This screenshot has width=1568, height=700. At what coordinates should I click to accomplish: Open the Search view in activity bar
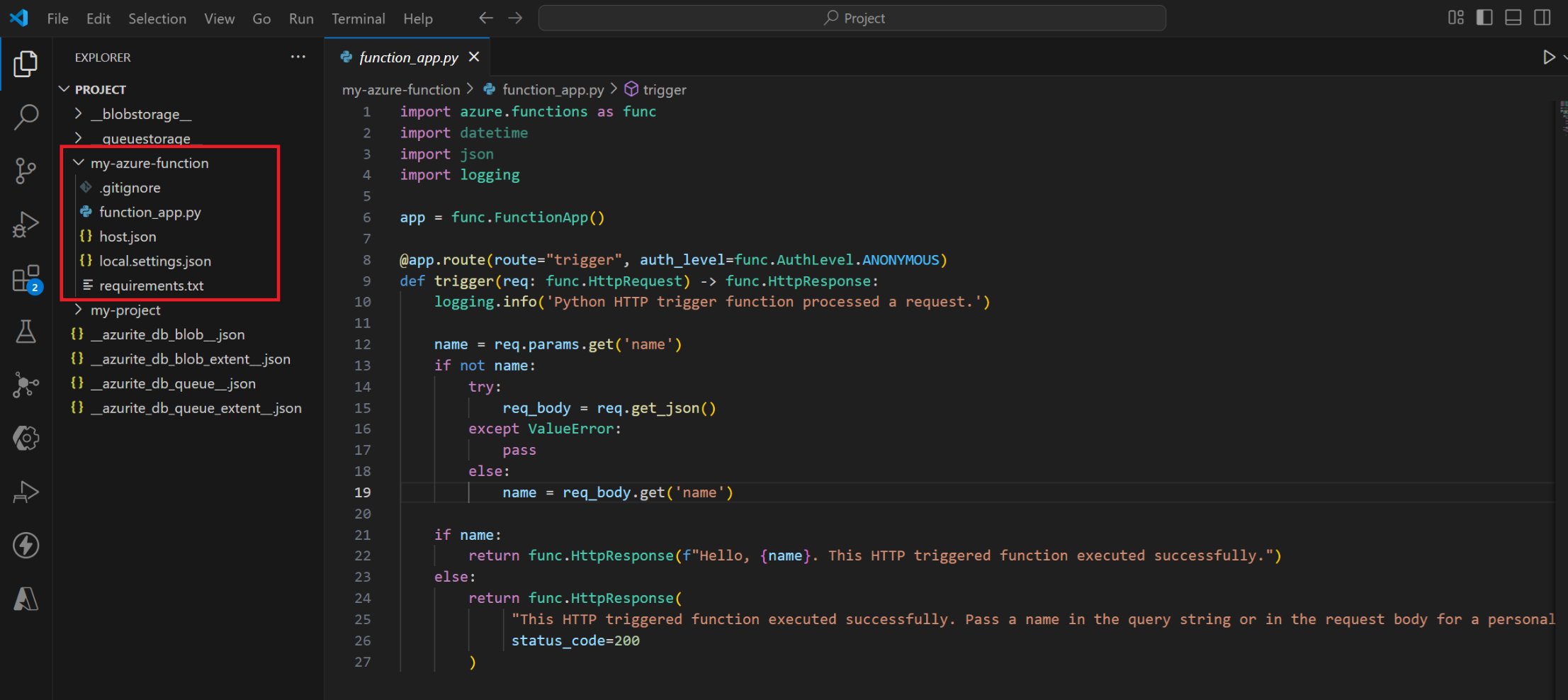26,117
